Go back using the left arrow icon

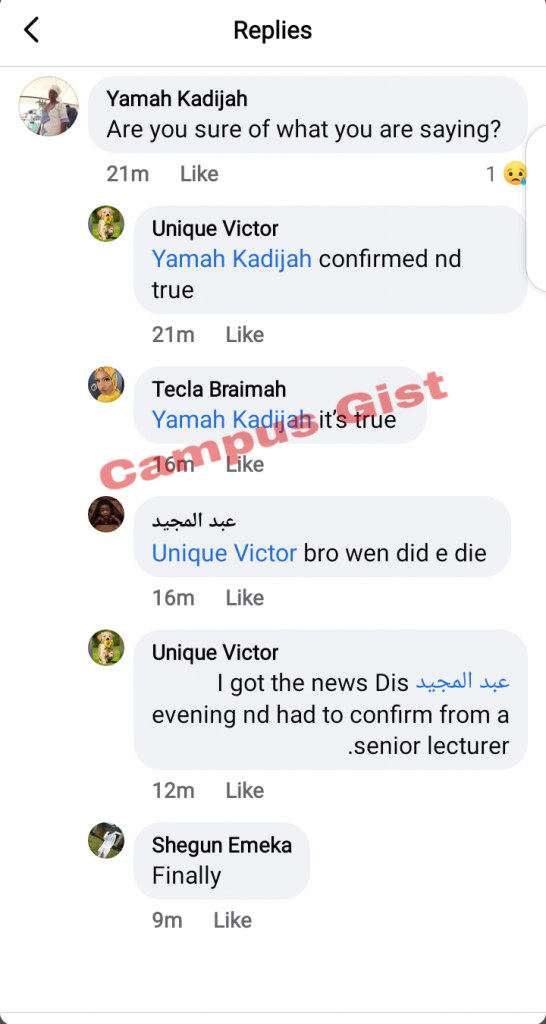(31, 30)
